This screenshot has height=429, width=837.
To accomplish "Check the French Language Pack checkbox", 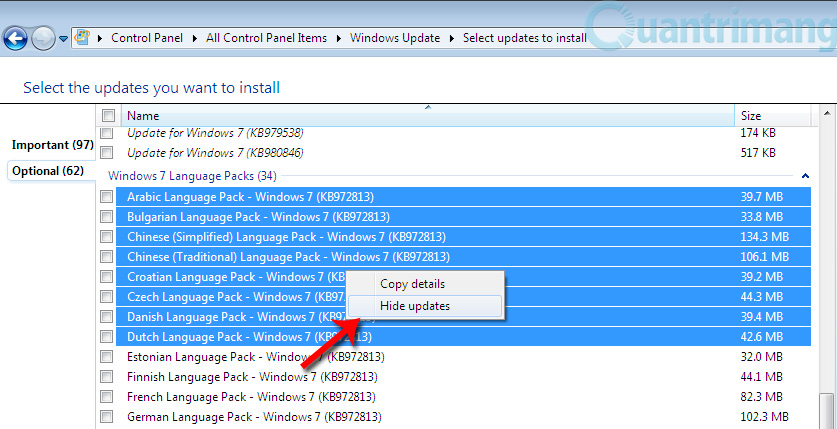I will coord(107,396).
